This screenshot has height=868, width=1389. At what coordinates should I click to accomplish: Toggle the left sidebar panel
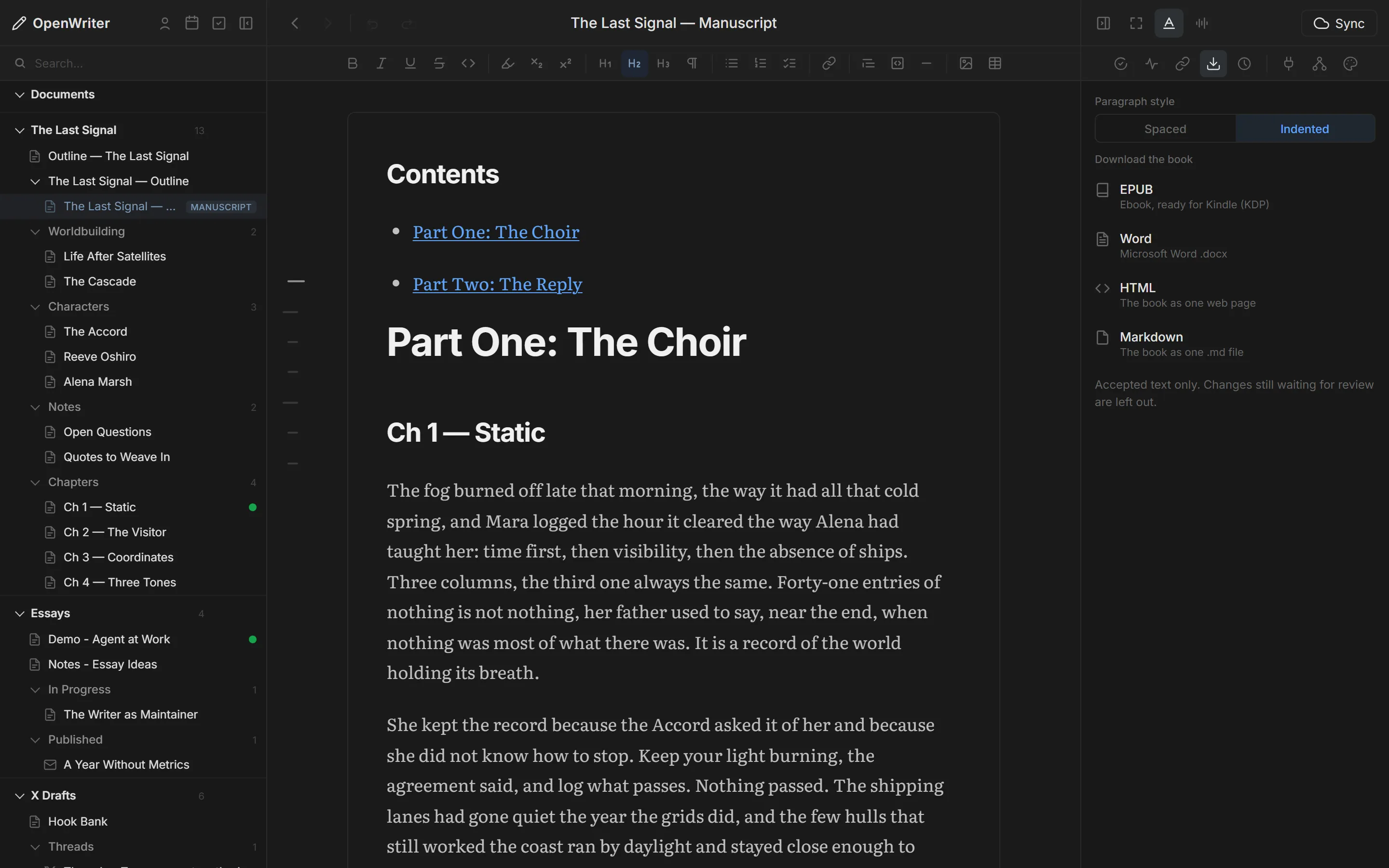coord(245,23)
